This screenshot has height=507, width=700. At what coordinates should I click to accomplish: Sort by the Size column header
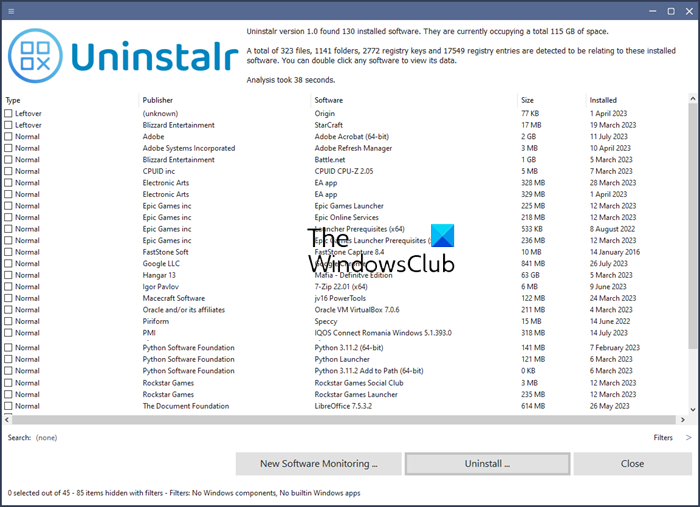click(x=527, y=100)
